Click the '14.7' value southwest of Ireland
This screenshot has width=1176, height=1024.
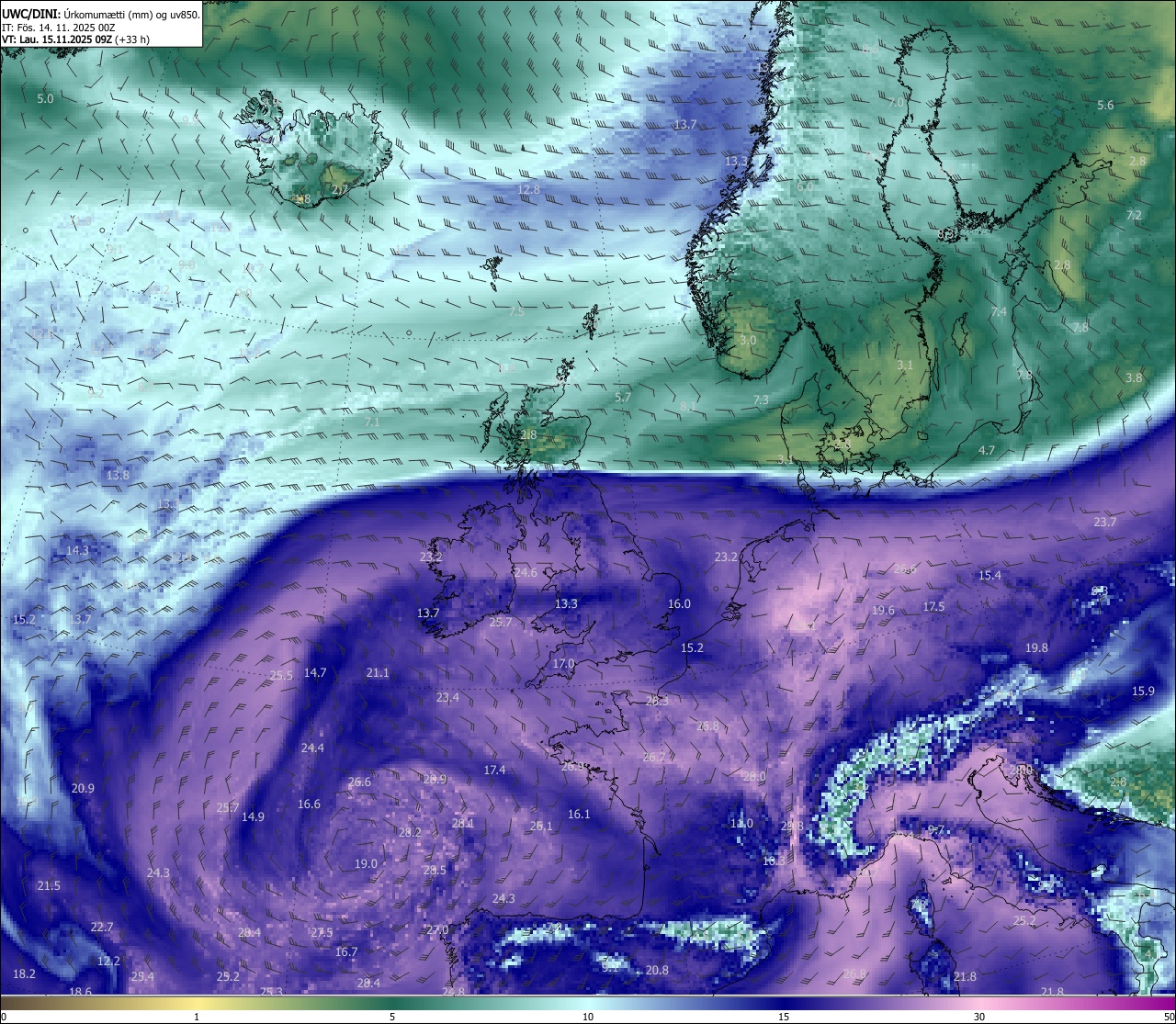pyautogui.click(x=315, y=672)
